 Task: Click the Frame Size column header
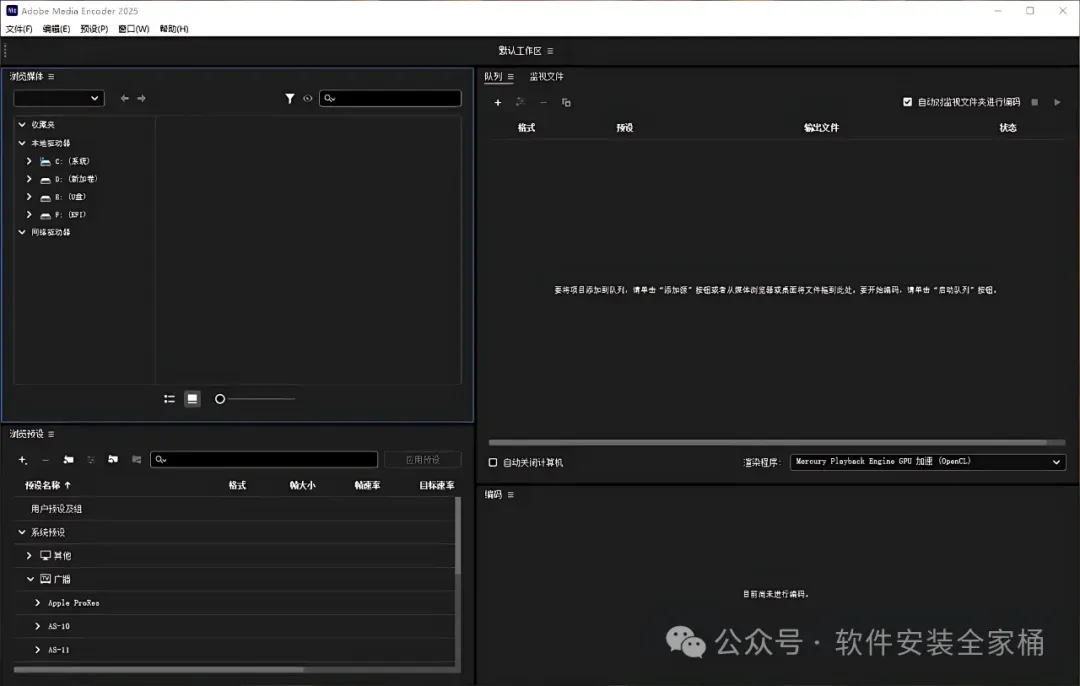(x=302, y=485)
